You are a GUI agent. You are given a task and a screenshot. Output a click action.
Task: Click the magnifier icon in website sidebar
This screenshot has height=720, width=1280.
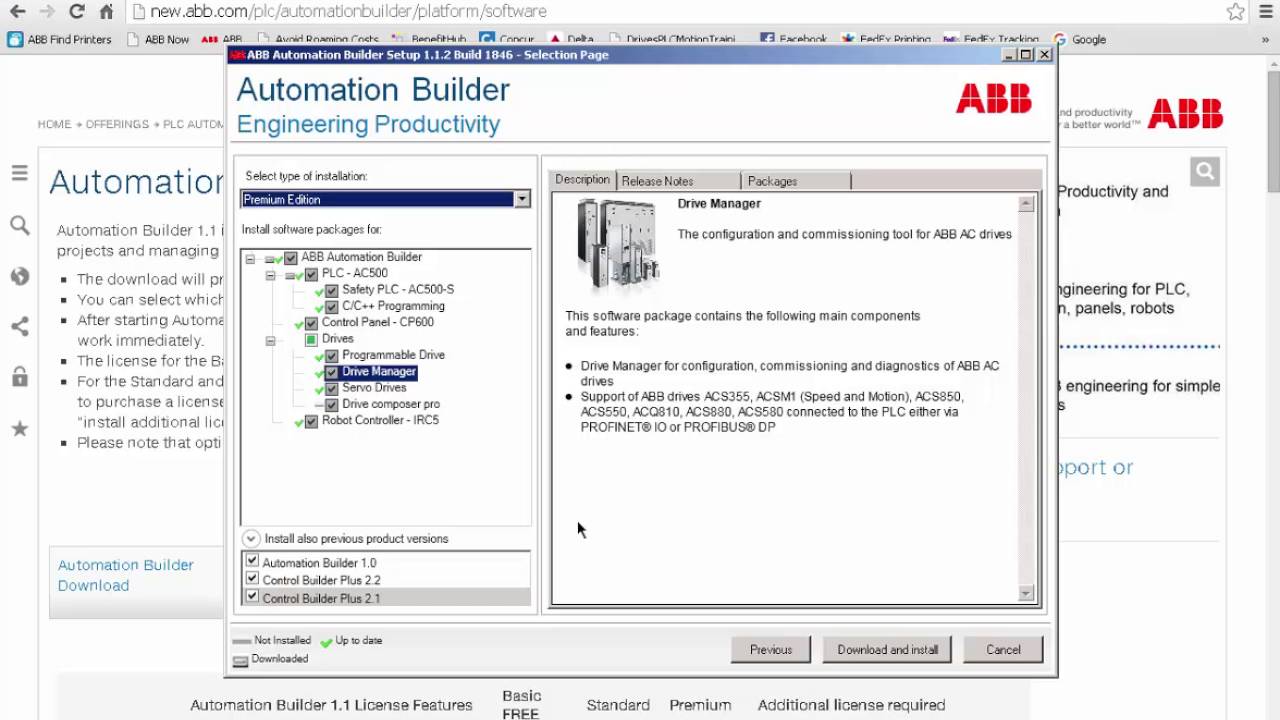click(x=19, y=226)
